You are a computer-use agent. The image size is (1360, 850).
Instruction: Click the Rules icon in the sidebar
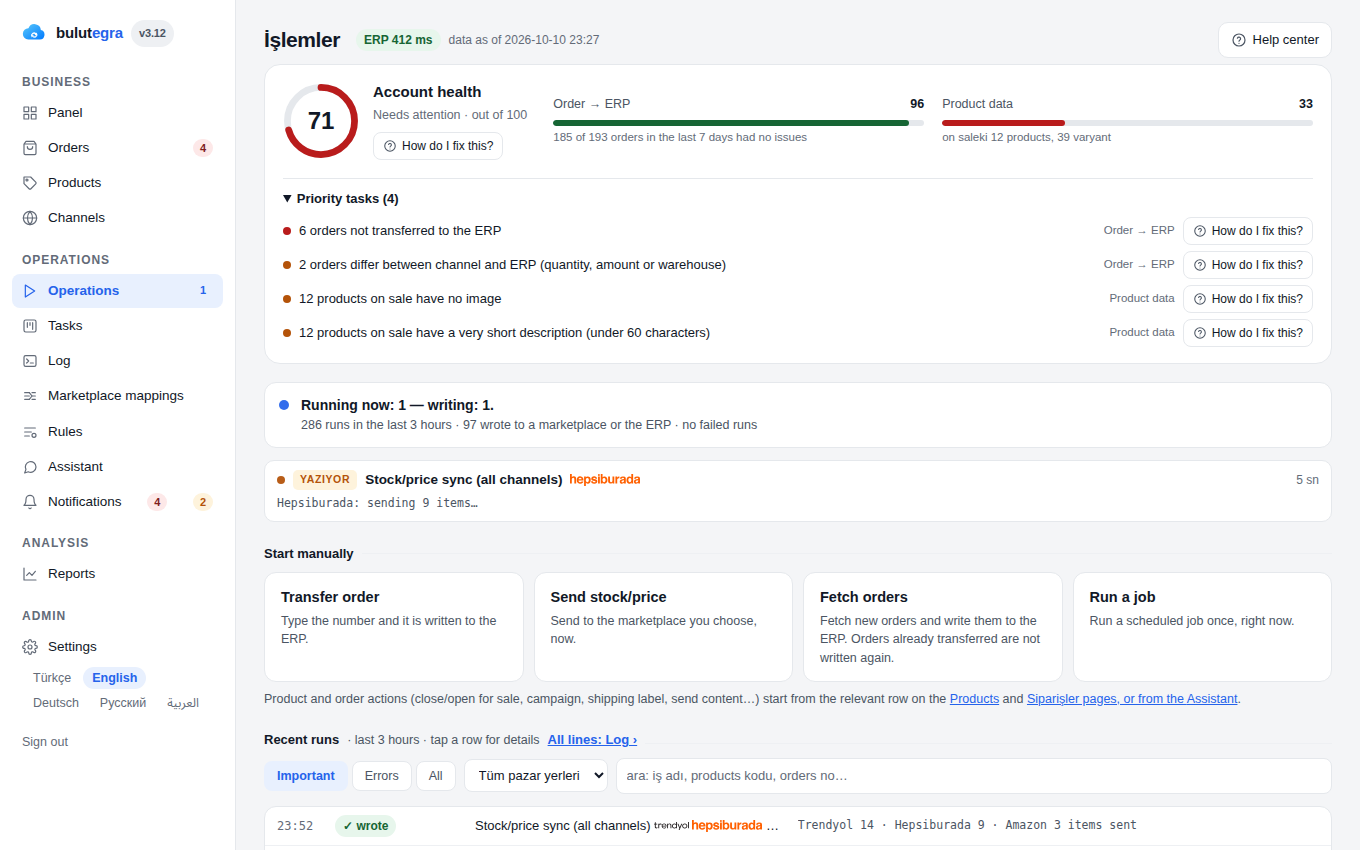click(30, 432)
